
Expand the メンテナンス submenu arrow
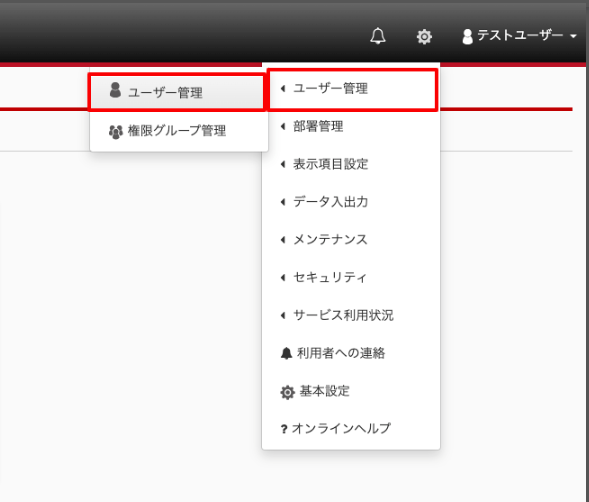click(283, 240)
